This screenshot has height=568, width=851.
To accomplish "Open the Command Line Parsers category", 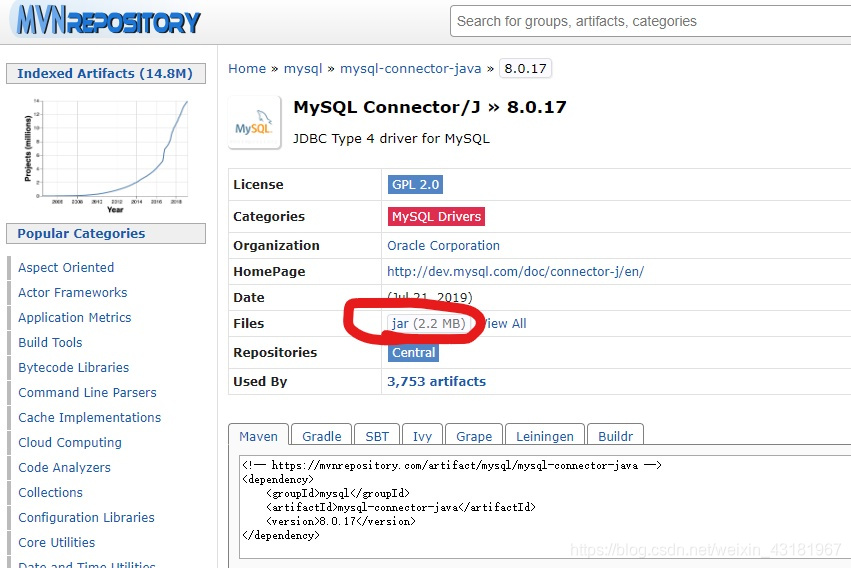I will [x=87, y=392].
